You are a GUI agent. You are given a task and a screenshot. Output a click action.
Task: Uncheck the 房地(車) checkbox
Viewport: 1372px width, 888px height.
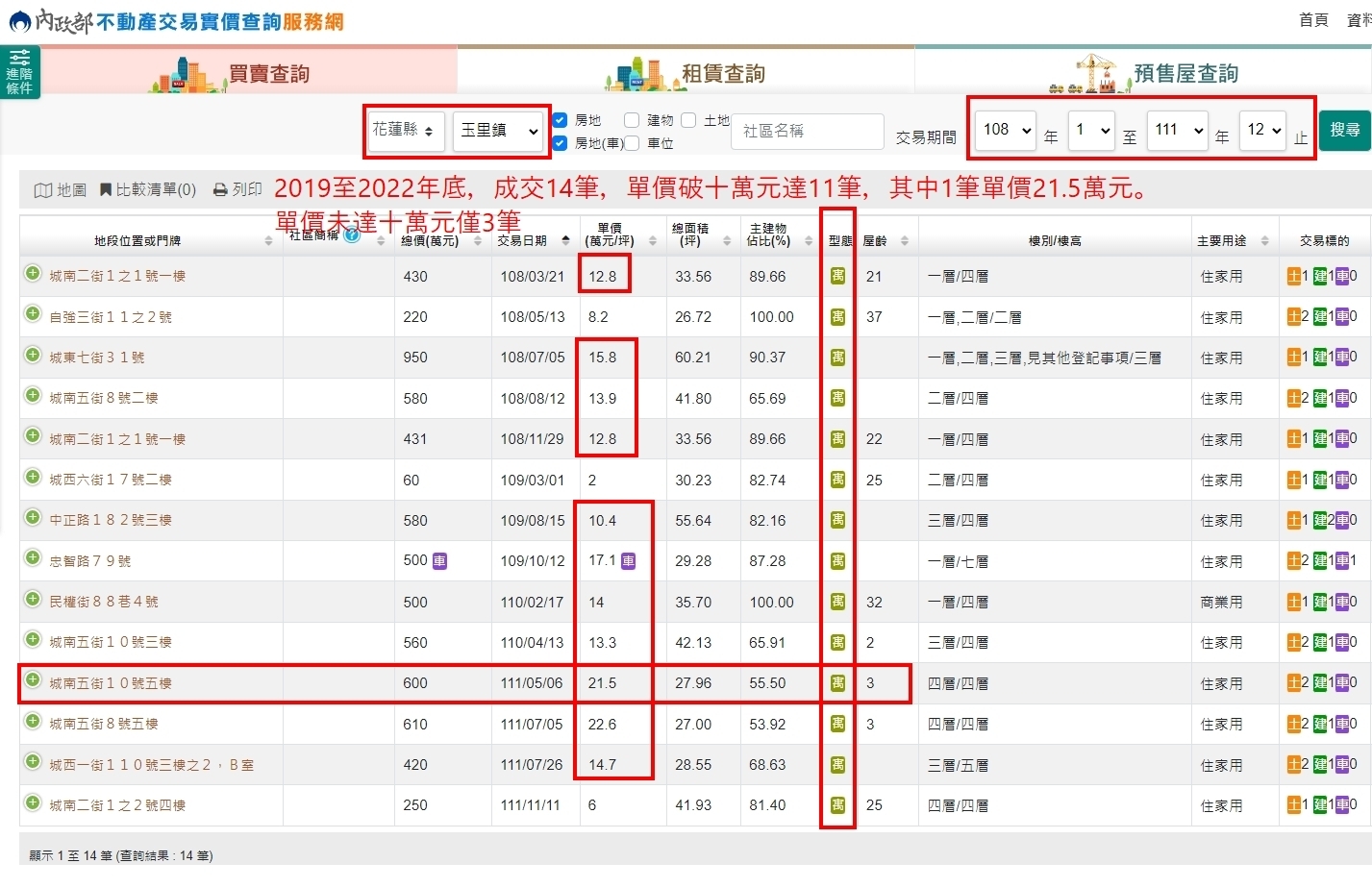point(560,143)
